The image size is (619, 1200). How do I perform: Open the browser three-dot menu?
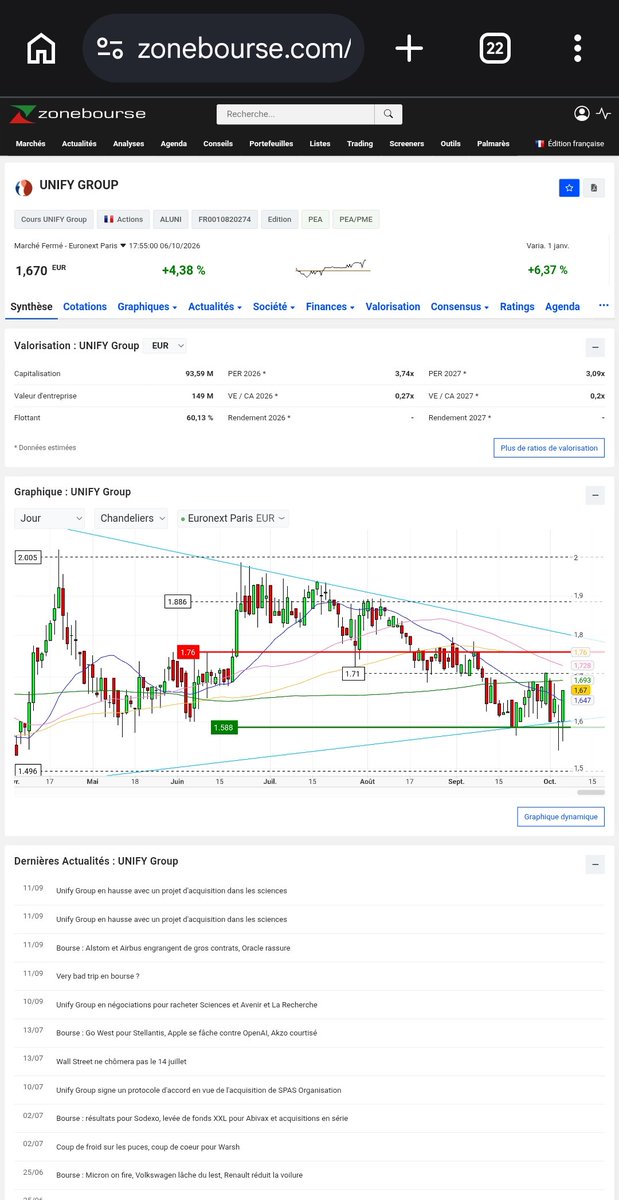click(578, 48)
